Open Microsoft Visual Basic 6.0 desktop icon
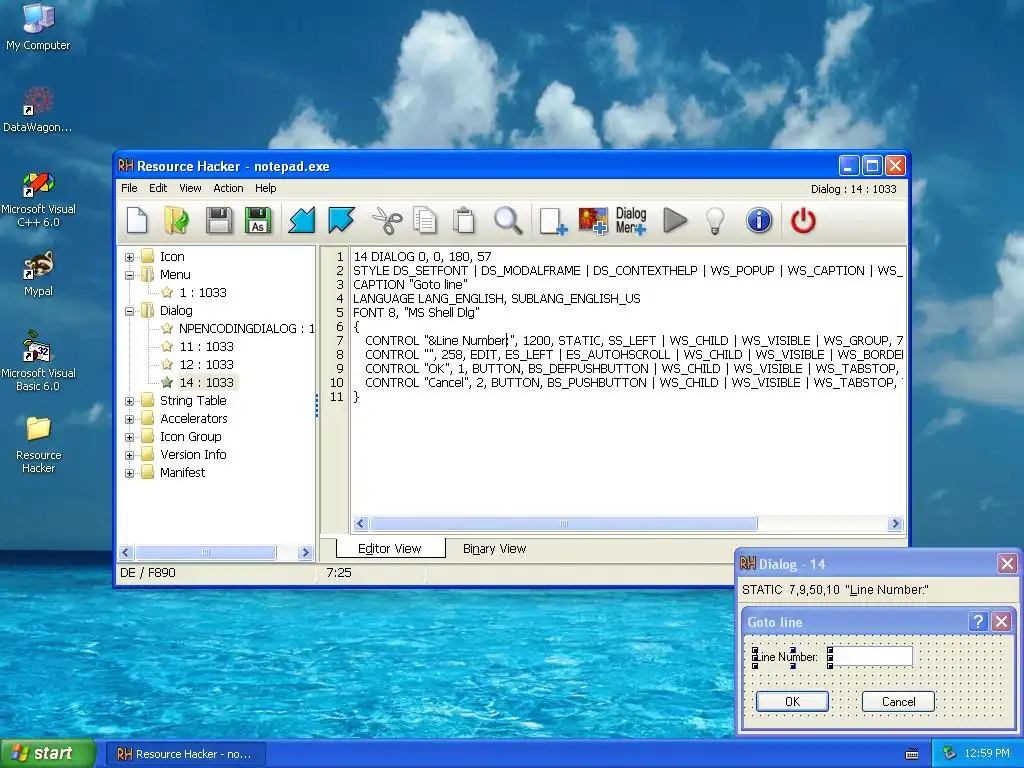Screen dimensions: 1024x768 pyautogui.click(x=38, y=361)
